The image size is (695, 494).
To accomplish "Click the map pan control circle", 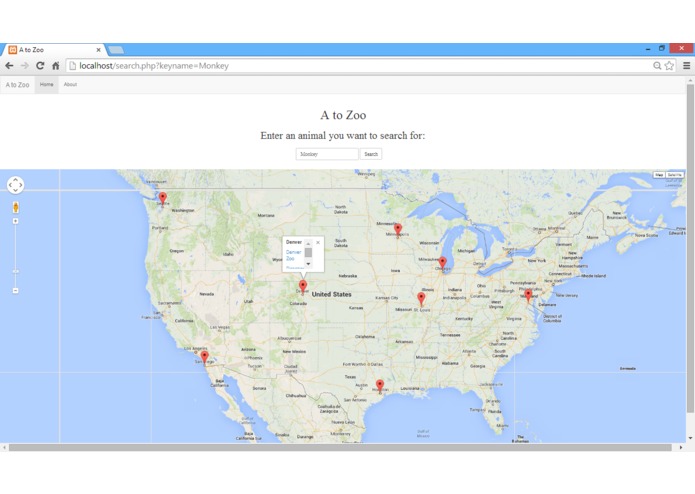I will tap(16, 185).
